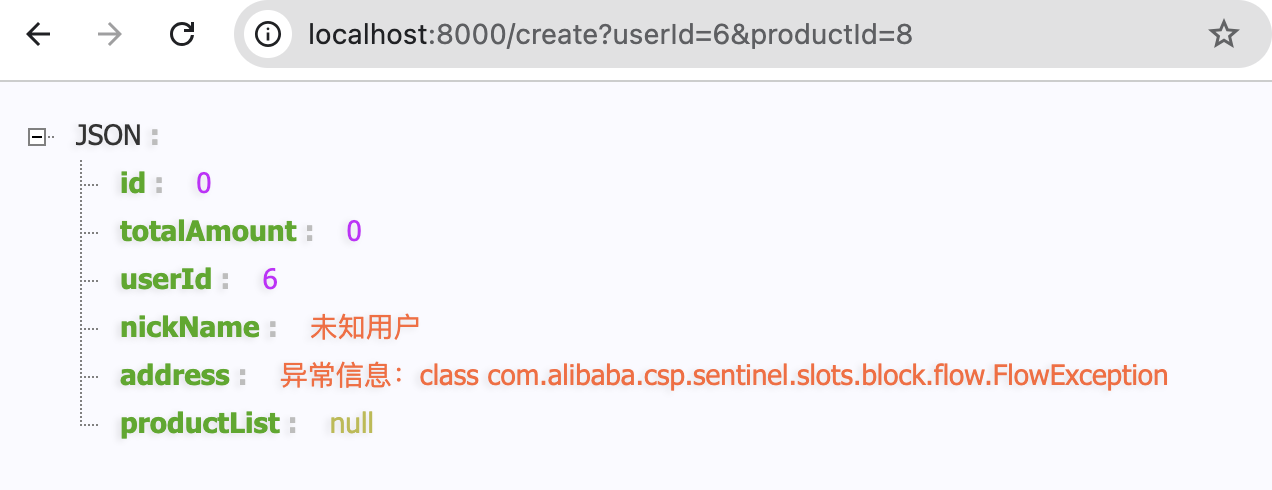The width and height of the screenshot is (1272, 490).
Task: View site information icon in address bar
Action: tap(267, 35)
